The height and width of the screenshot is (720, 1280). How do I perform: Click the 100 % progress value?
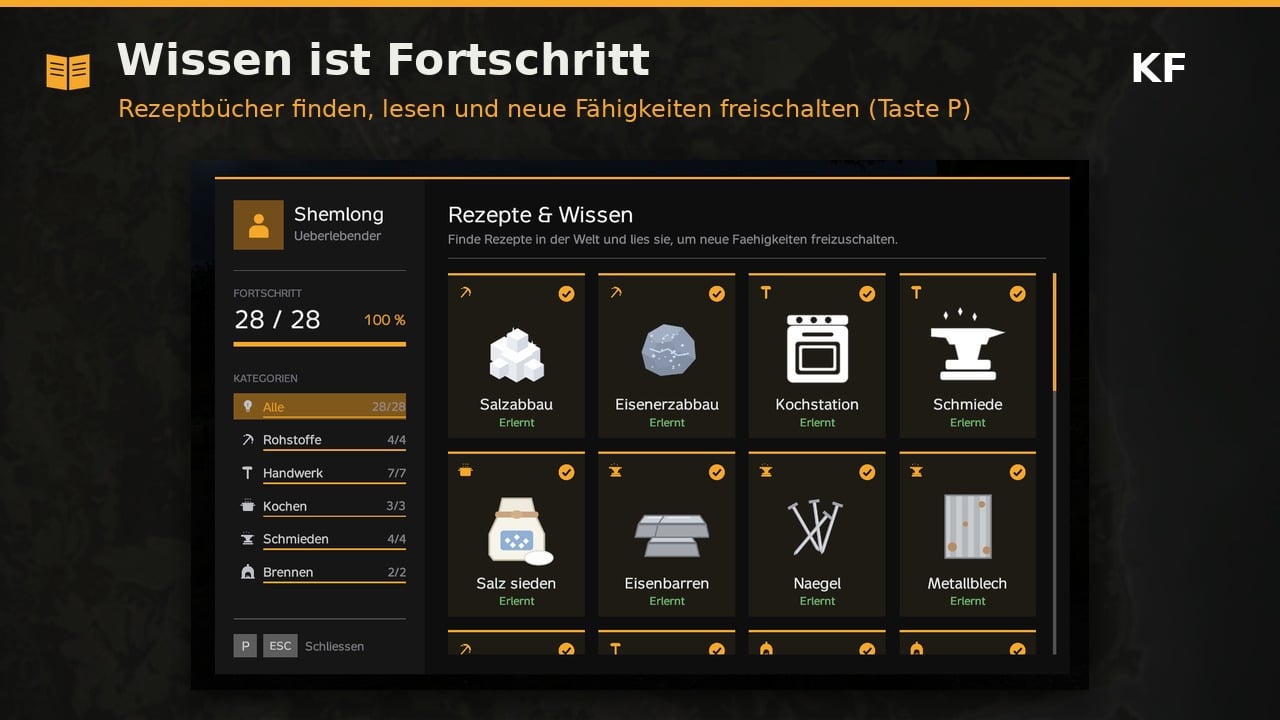coord(385,320)
